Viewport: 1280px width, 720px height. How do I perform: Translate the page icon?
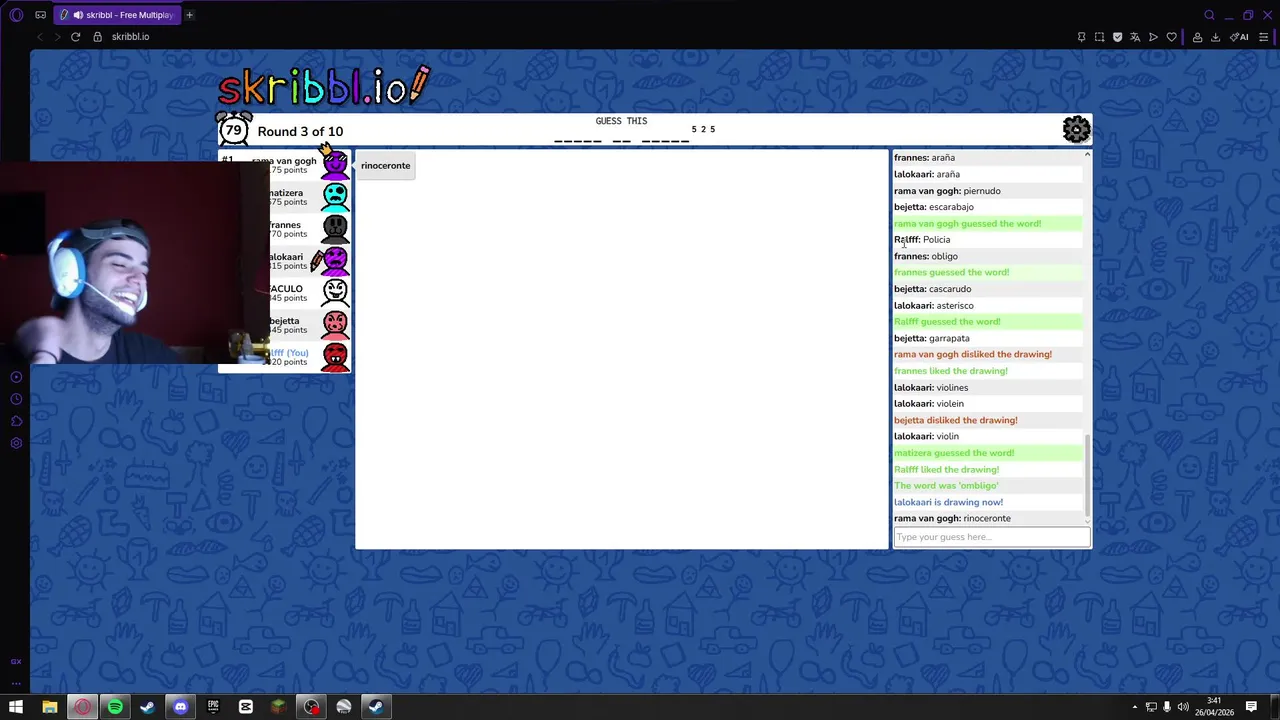coord(1135,37)
